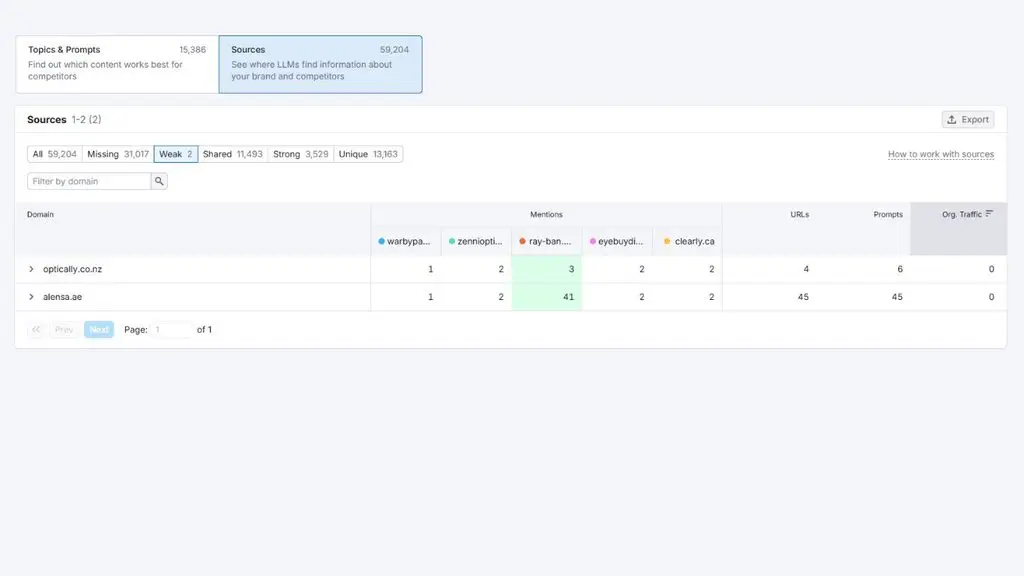Image resolution: width=1024 pixels, height=576 pixels.
Task: Click ray-ban mentions value 3
Action: click(x=571, y=269)
